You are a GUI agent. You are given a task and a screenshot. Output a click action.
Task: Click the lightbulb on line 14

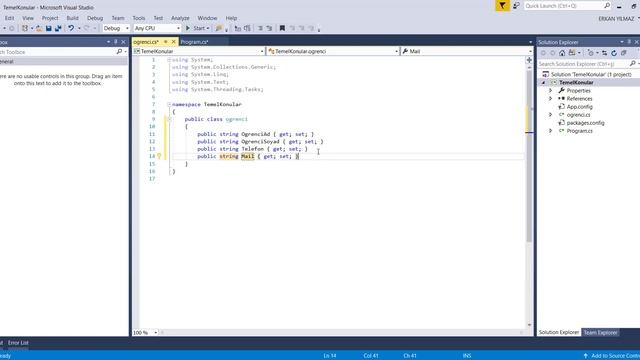[x=159, y=156]
